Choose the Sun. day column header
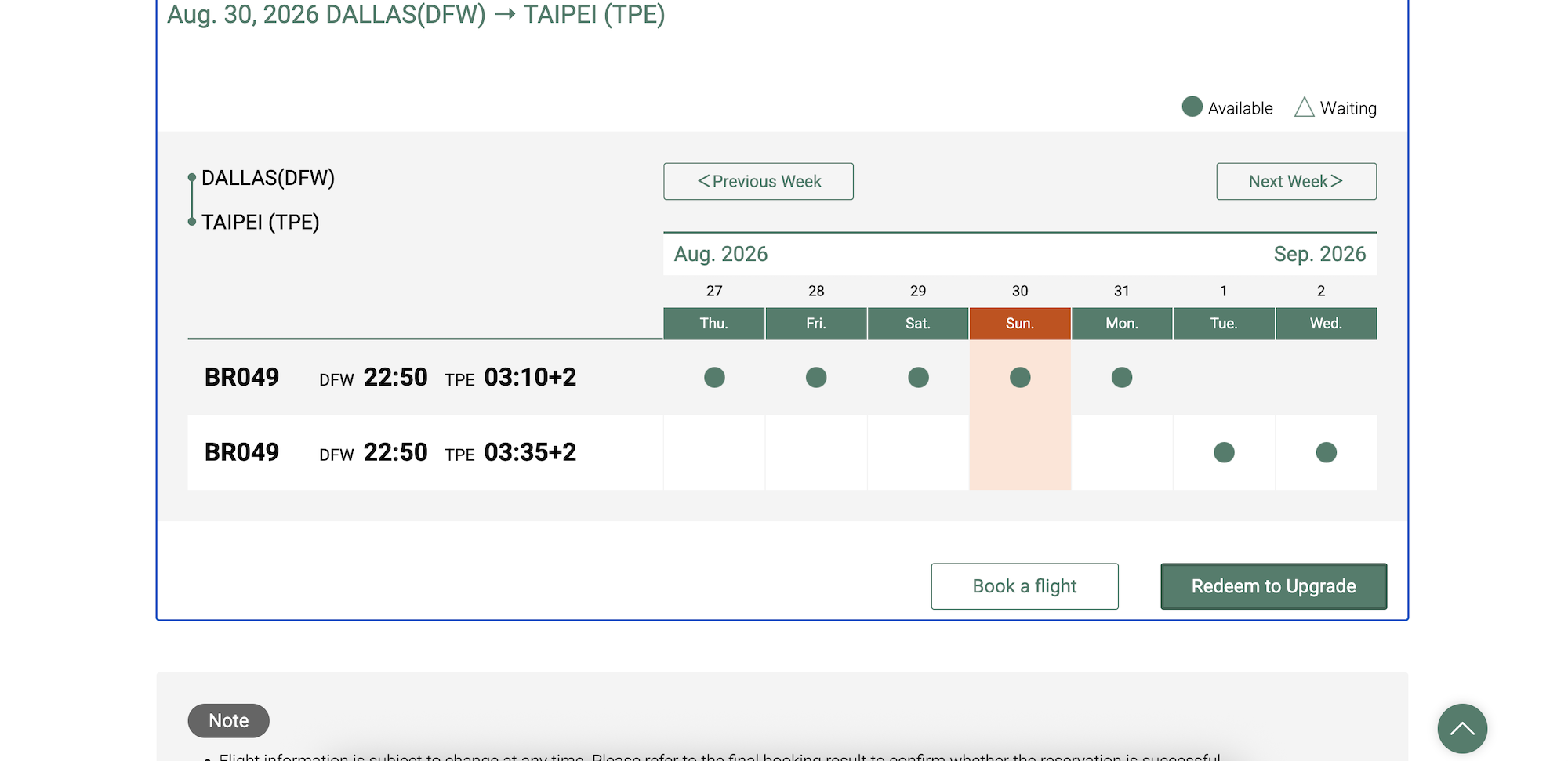The image size is (1568, 761). pyautogui.click(x=1020, y=324)
